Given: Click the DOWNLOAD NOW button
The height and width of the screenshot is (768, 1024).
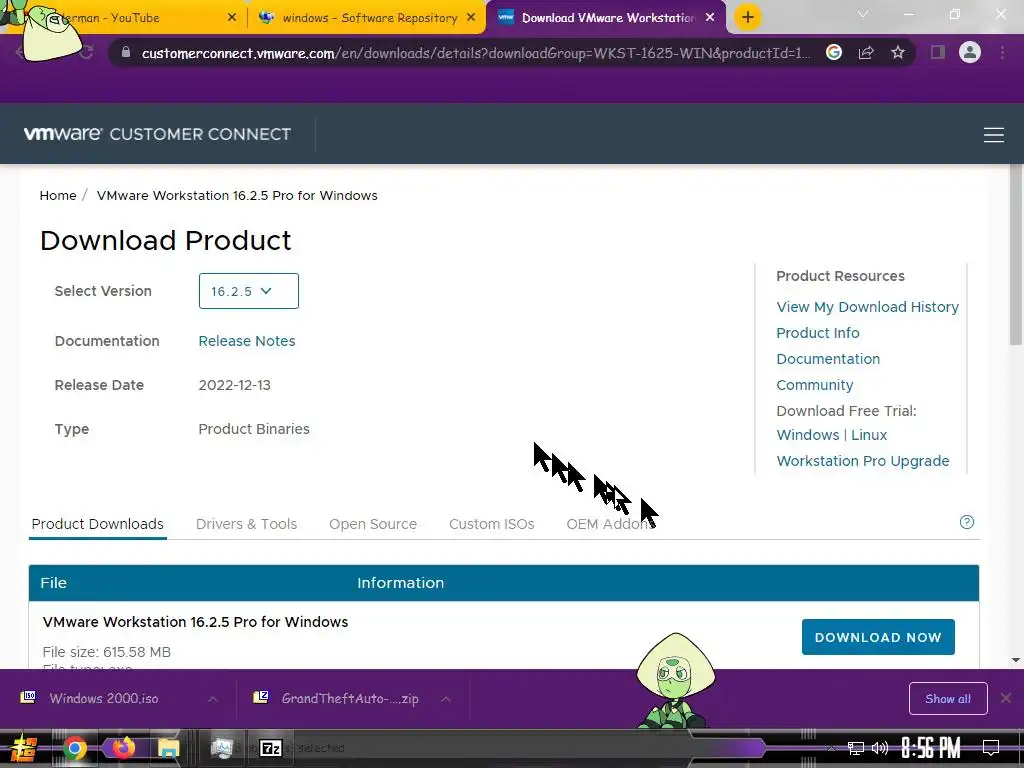Looking at the screenshot, I should coord(878,637).
